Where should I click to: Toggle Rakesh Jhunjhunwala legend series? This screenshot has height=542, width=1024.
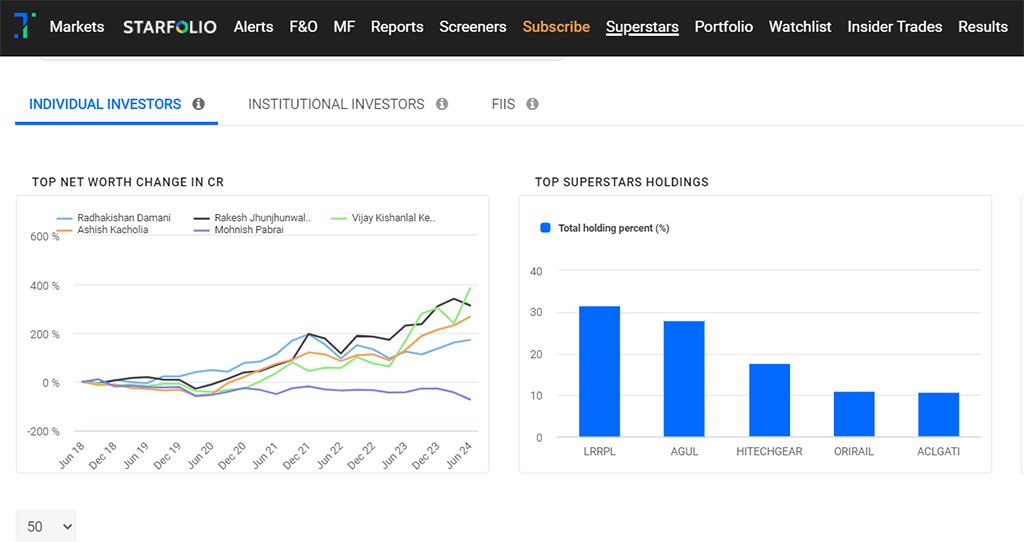pos(253,217)
